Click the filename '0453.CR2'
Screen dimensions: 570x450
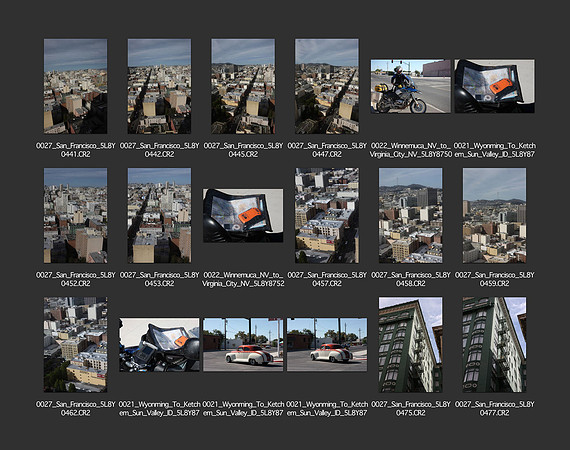[159, 284]
